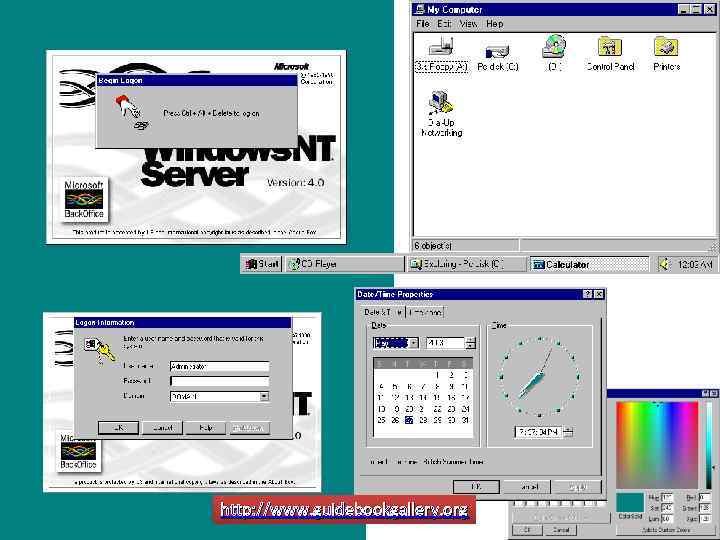
Task: Click the teal Color|Solid preview swatch
Action: click(630, 502)
